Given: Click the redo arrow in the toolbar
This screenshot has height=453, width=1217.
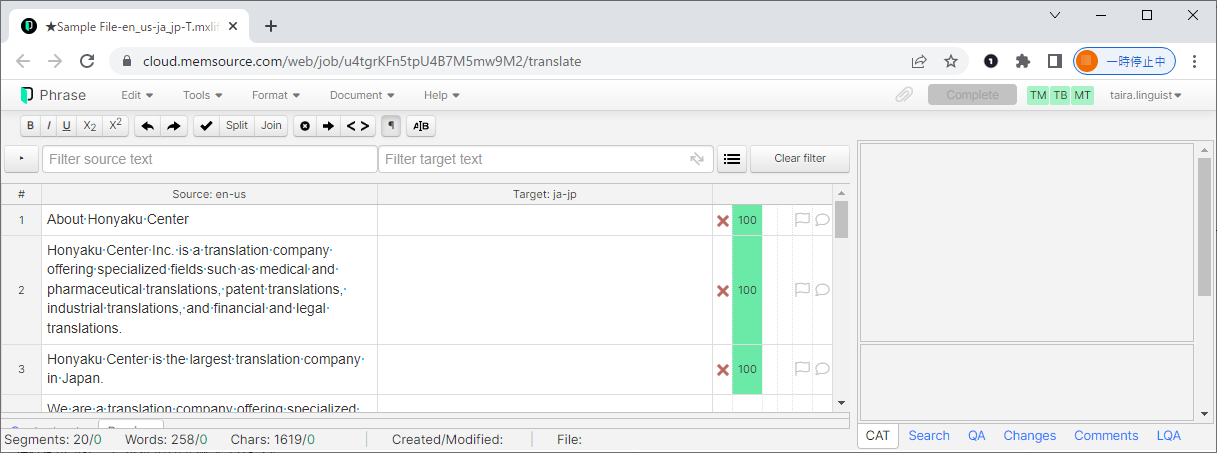Looking at the screenshot, I should coord(173,126).
